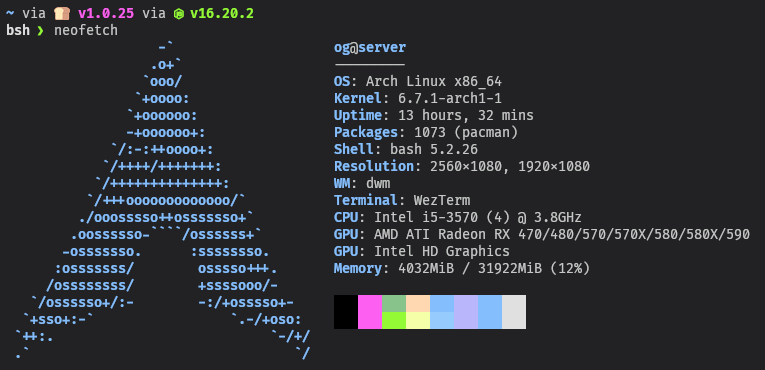Click the dull green upper color swatch
The image size is (765, 370).
coord(394,303)
